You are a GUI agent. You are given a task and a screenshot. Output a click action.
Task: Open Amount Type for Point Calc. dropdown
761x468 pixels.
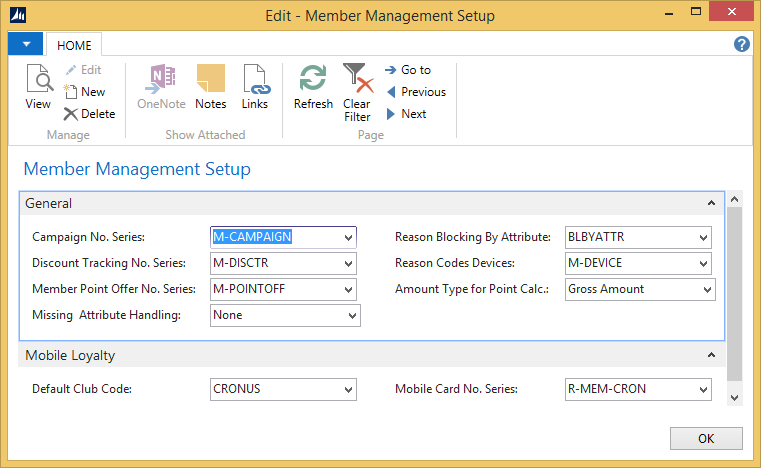pyautogui.click(x=708, y=290)
